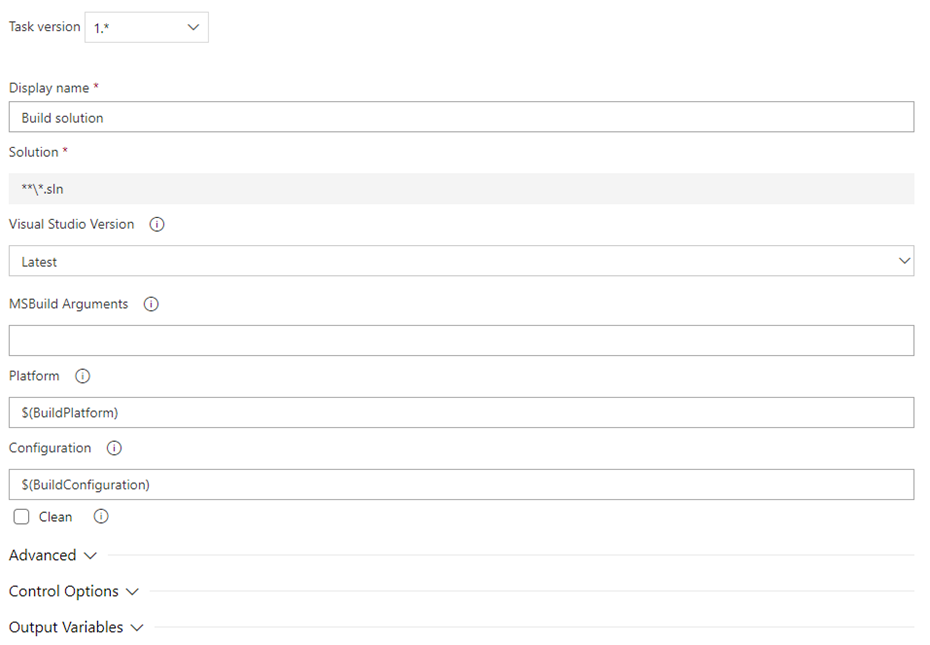Click the Clean checkbox label
Viewport: 930px width, 645px height.
click(56, 517)
